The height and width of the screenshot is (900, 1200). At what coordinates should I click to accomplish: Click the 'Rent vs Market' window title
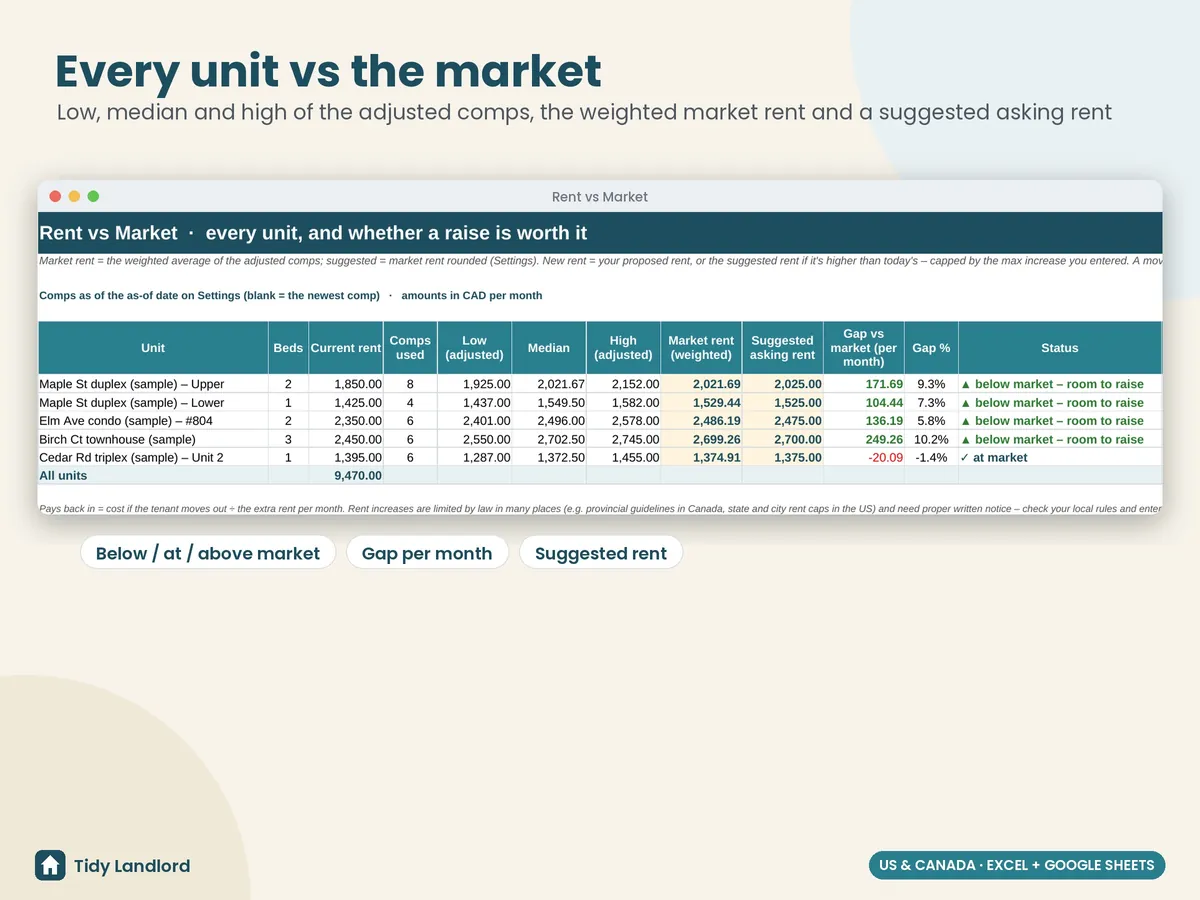pos(600,197)
